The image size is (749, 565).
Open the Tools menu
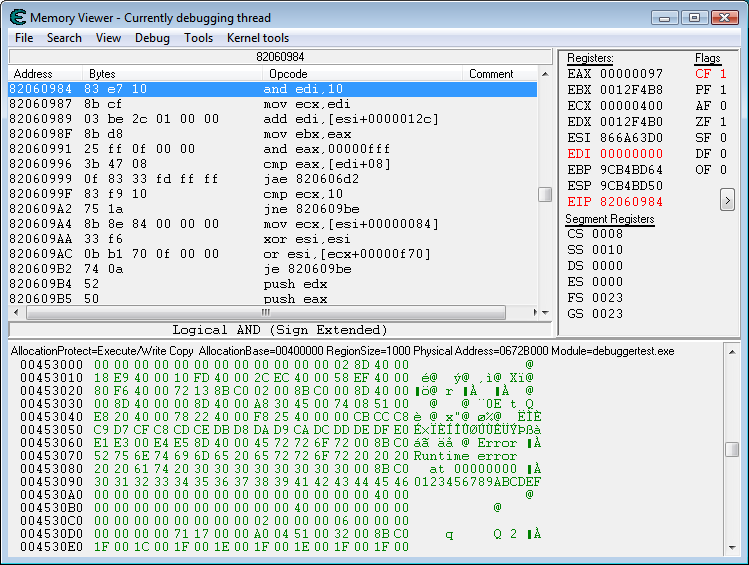(x=198, y=38)
